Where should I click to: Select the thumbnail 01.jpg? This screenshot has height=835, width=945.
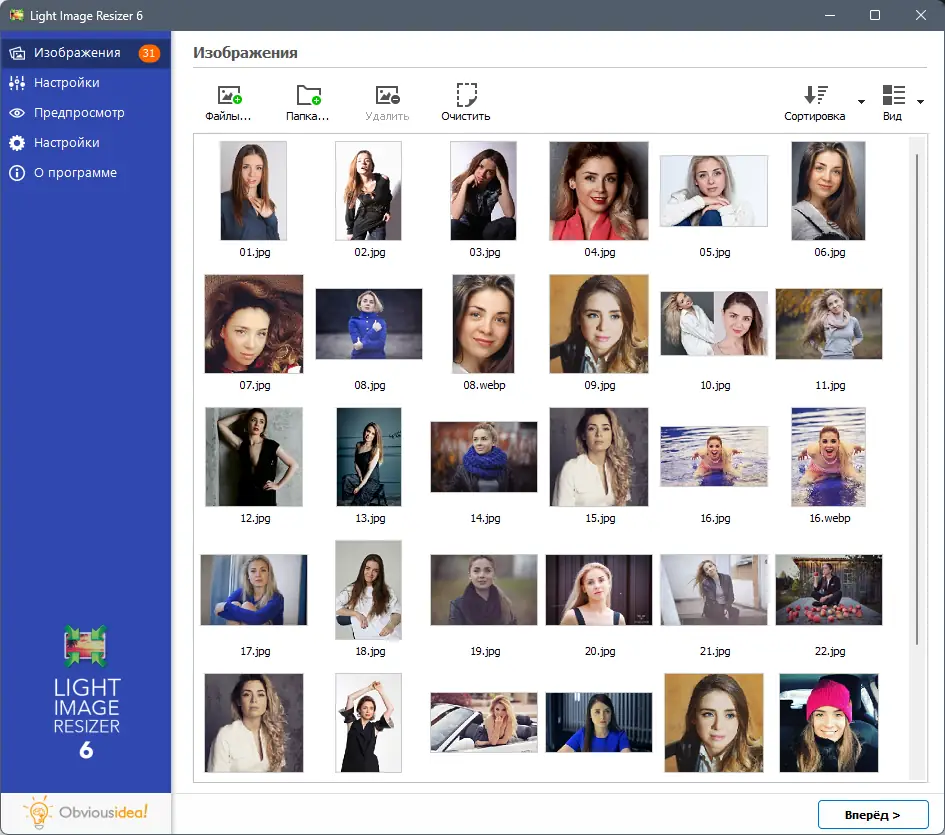coord(253,190)
